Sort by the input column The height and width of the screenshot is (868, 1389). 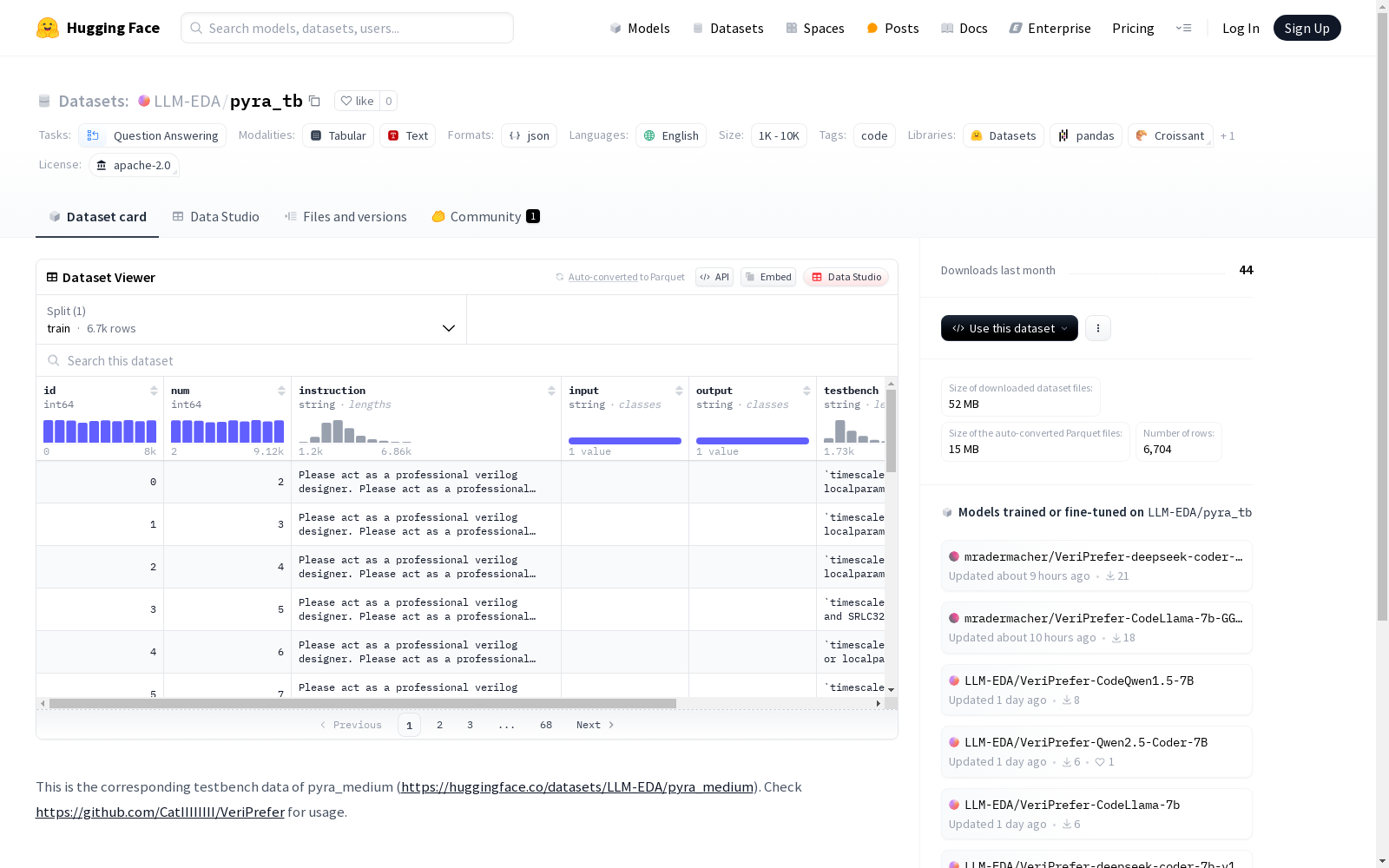[x=679, y=391]
